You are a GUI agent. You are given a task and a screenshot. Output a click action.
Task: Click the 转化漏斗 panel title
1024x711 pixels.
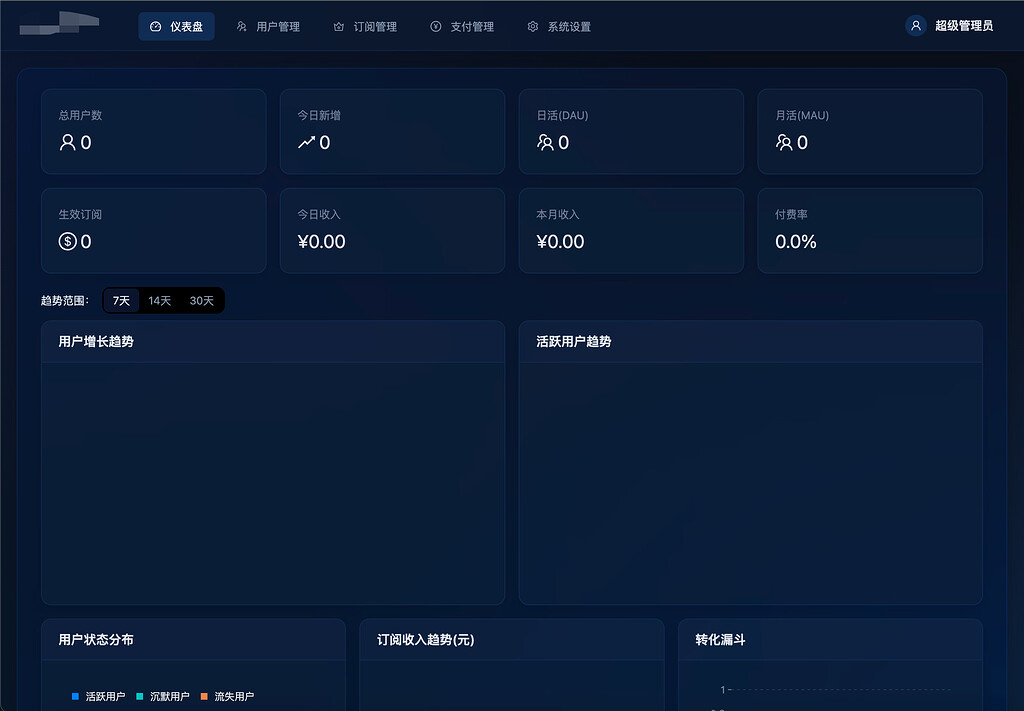tap(720, 640)
